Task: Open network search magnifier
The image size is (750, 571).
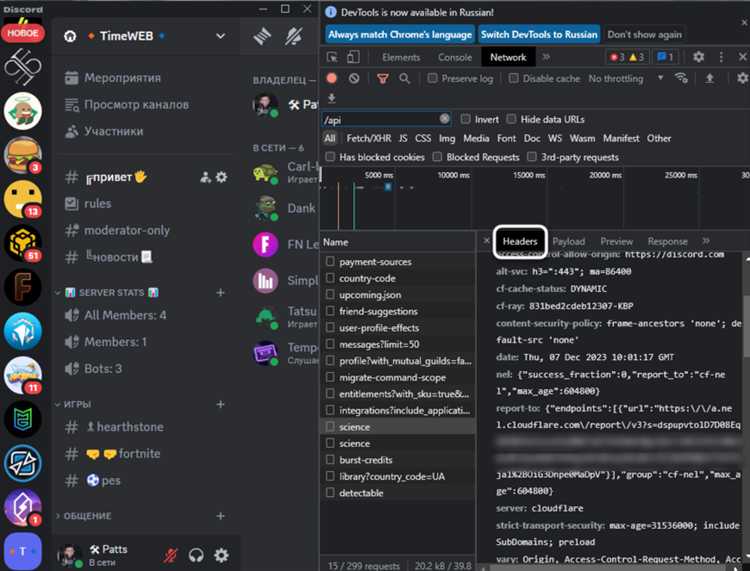Action: [404, 78]
